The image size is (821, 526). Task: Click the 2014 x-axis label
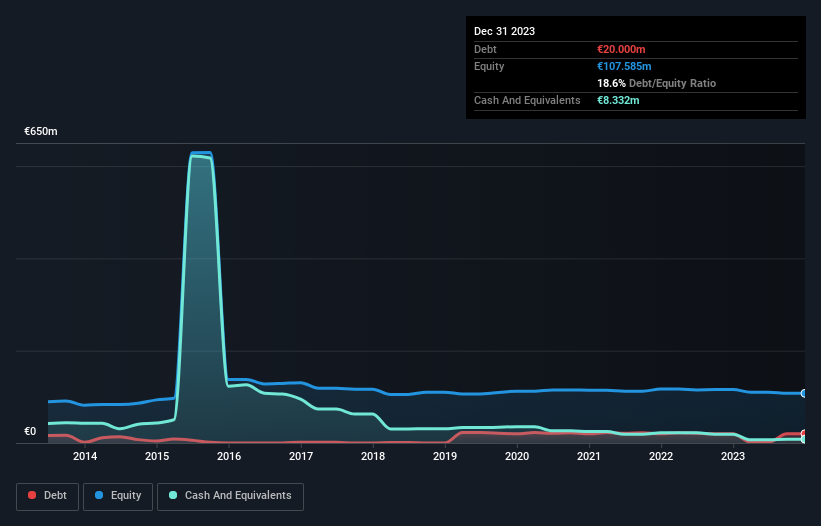point(85,456)
